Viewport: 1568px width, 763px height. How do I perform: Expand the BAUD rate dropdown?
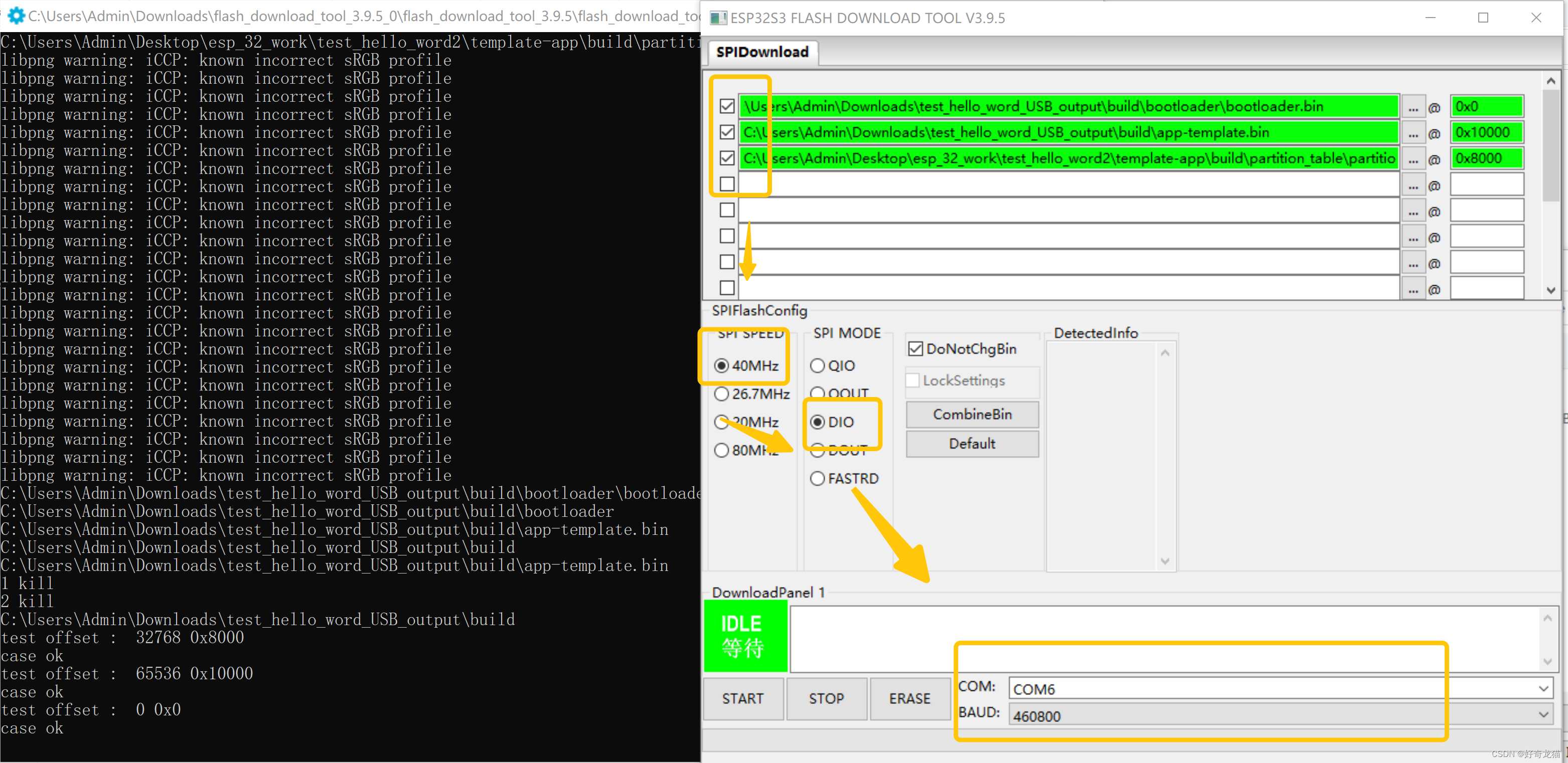tap(1543, 715)
